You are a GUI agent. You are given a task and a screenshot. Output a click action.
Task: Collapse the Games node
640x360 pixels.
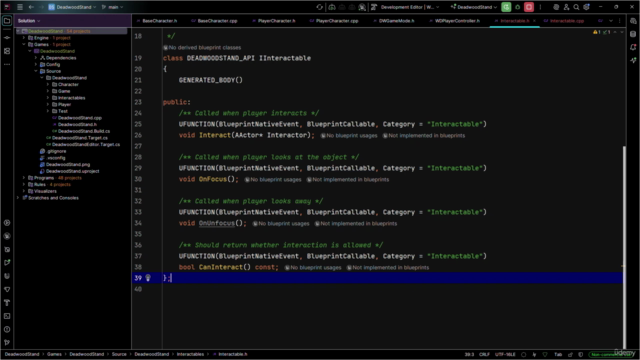(x=24, y=44)
